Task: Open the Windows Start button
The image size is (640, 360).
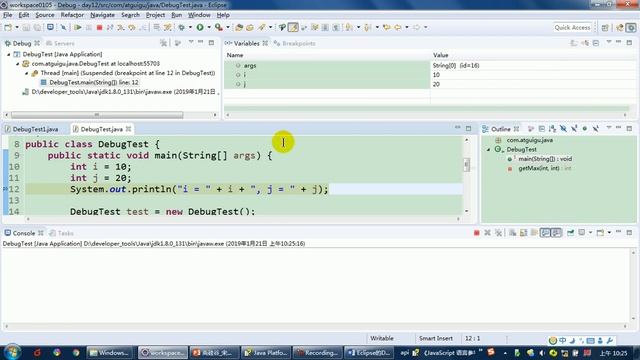Action: tap(13, 352)
